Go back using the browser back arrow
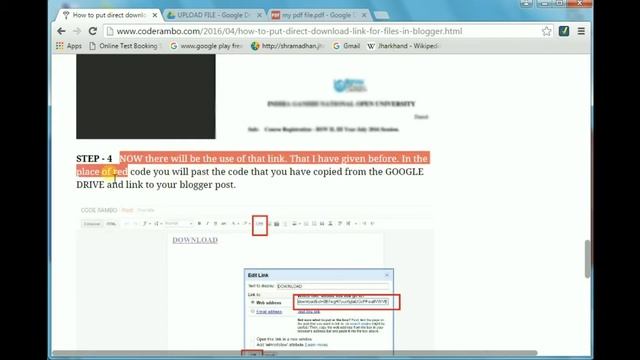 point(61,31)
